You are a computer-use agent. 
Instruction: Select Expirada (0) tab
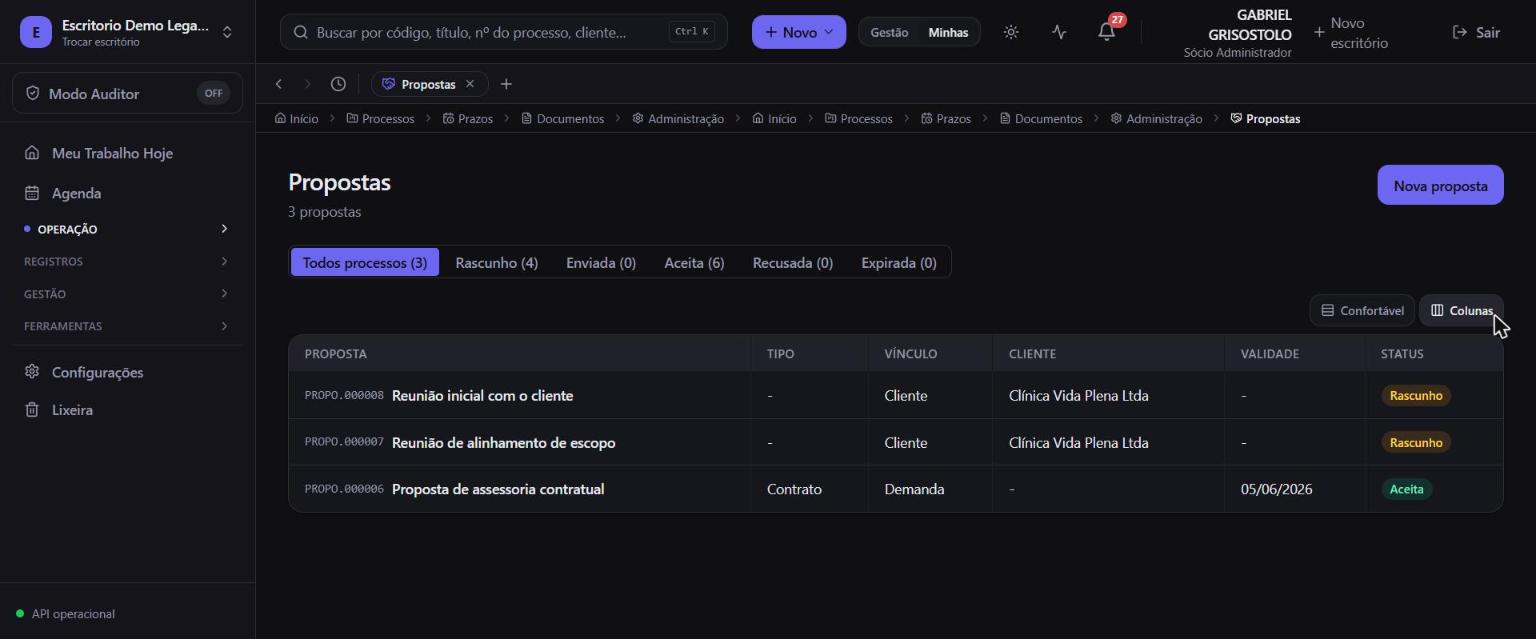point(899,263)
